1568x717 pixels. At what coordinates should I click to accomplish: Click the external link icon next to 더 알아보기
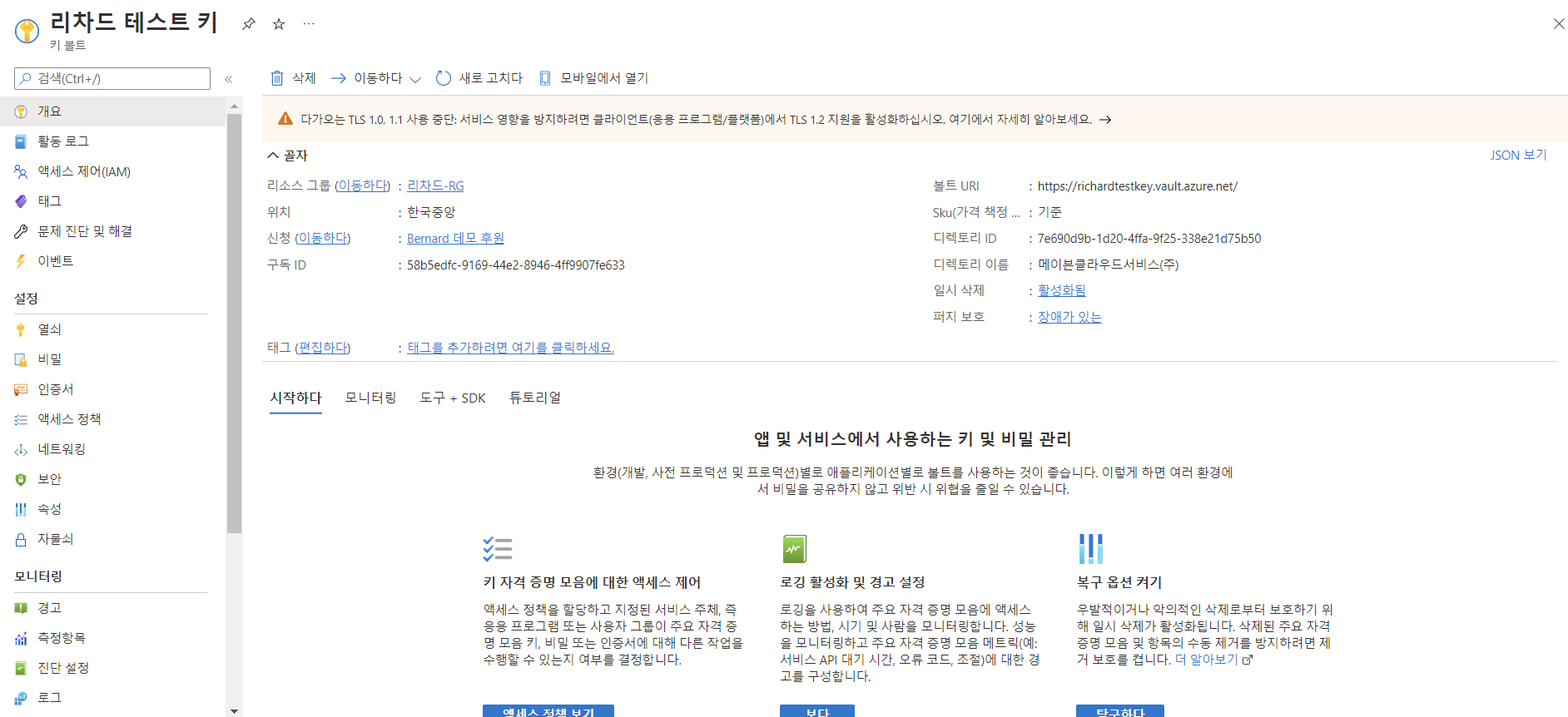[x=1247, y=660]
